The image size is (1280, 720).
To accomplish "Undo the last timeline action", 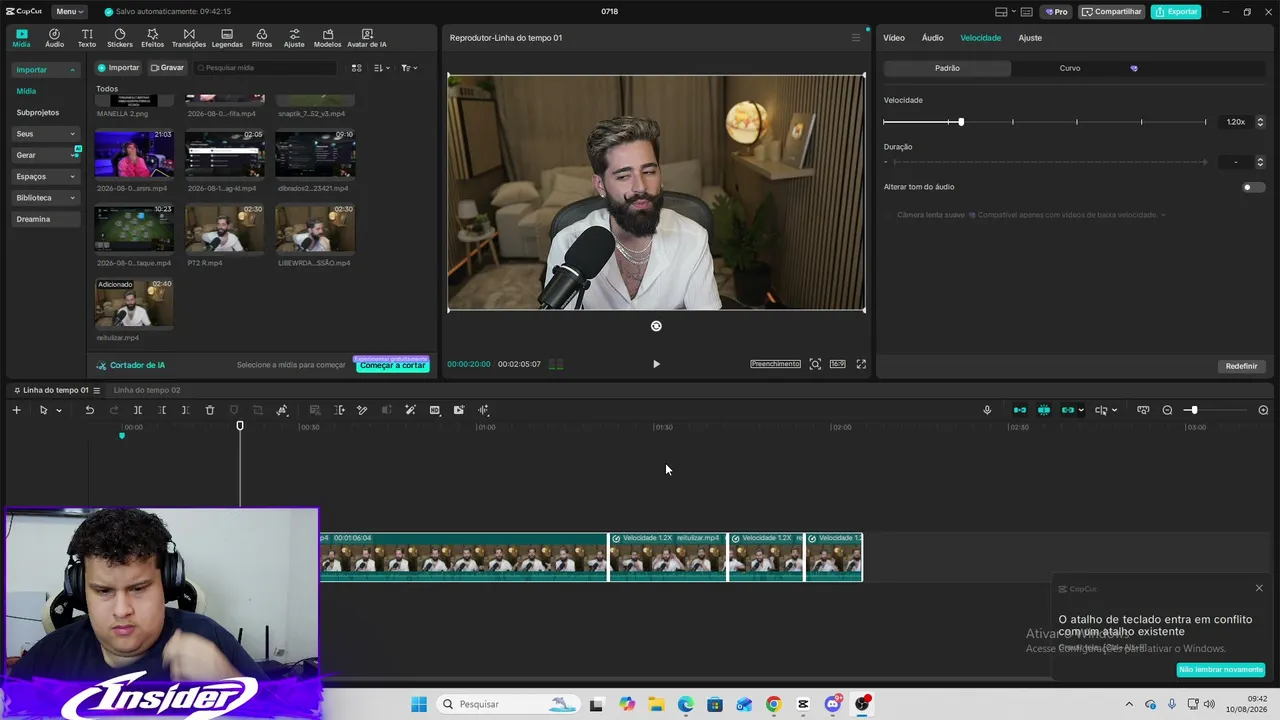I will tap(89, 410).
